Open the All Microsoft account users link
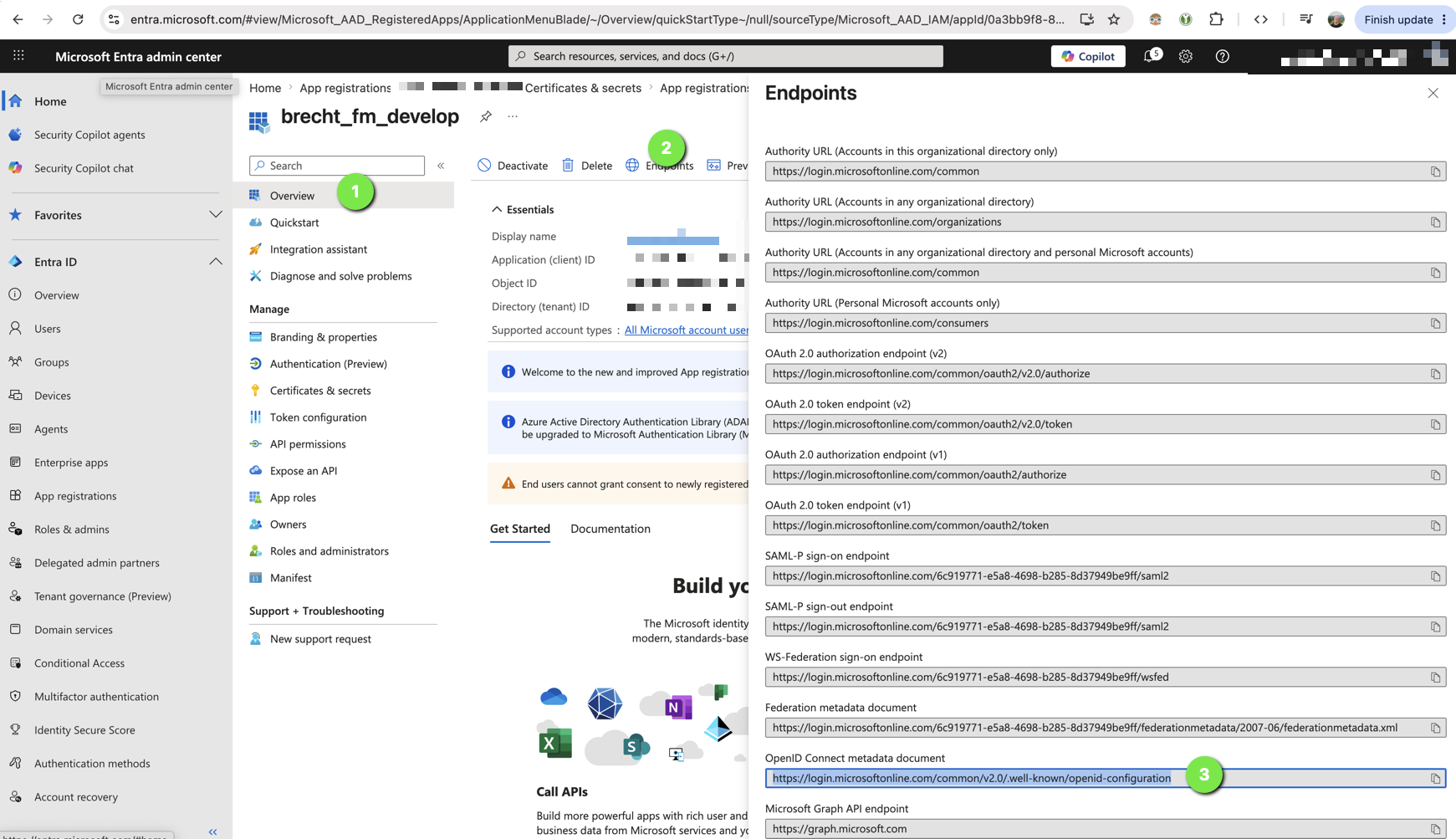The height and width of the screenshot is (839, 1456). (687, 330)
